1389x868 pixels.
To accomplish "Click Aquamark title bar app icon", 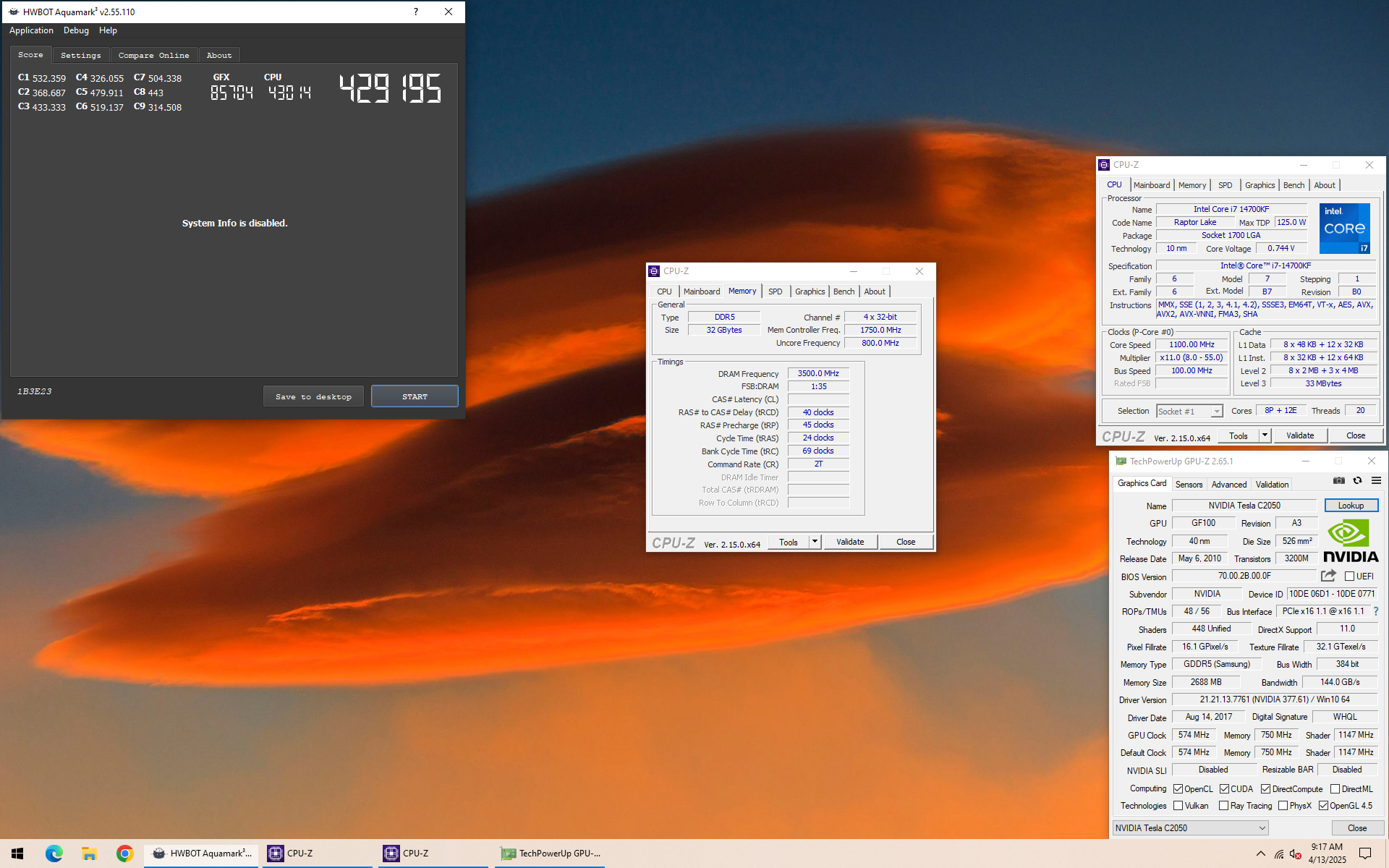I will pos(13,12).
